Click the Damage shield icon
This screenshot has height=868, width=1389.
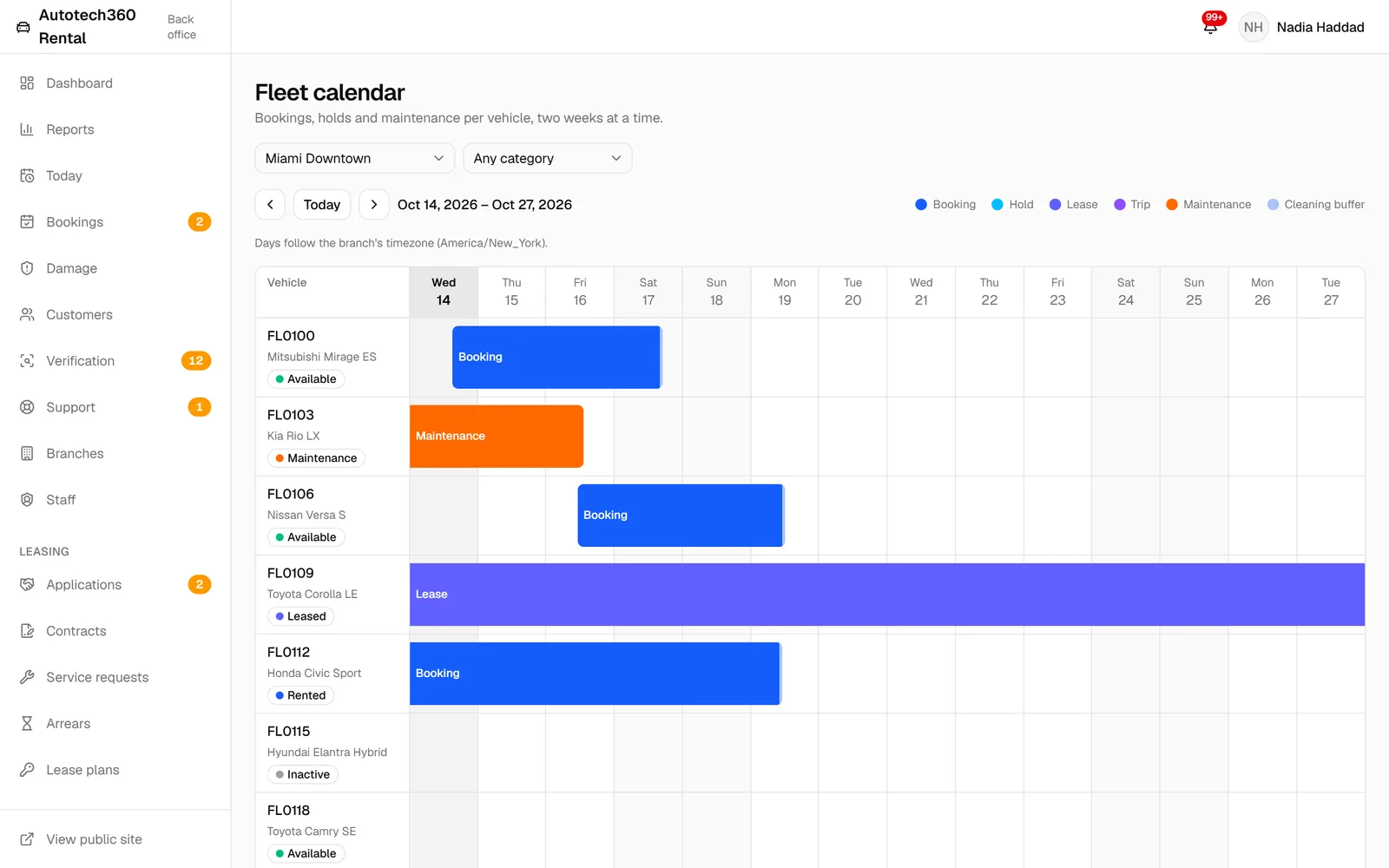27,268
